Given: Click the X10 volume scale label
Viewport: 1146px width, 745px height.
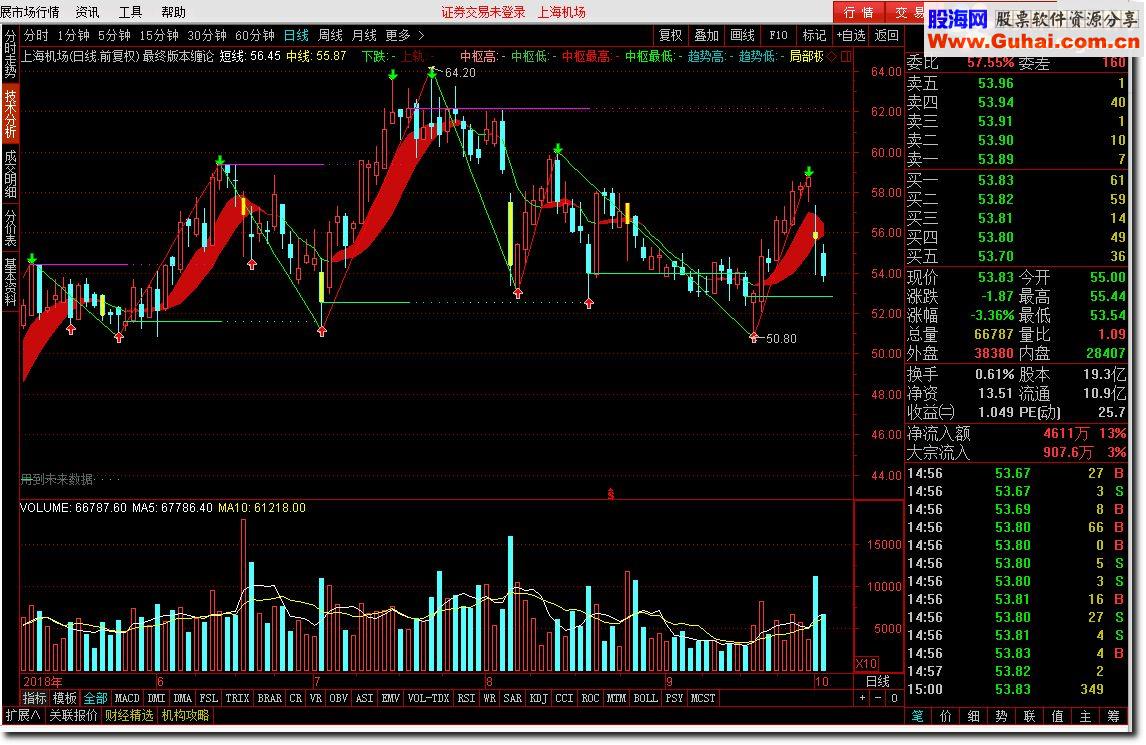Looking at the screenshot, I should point(866,664).
